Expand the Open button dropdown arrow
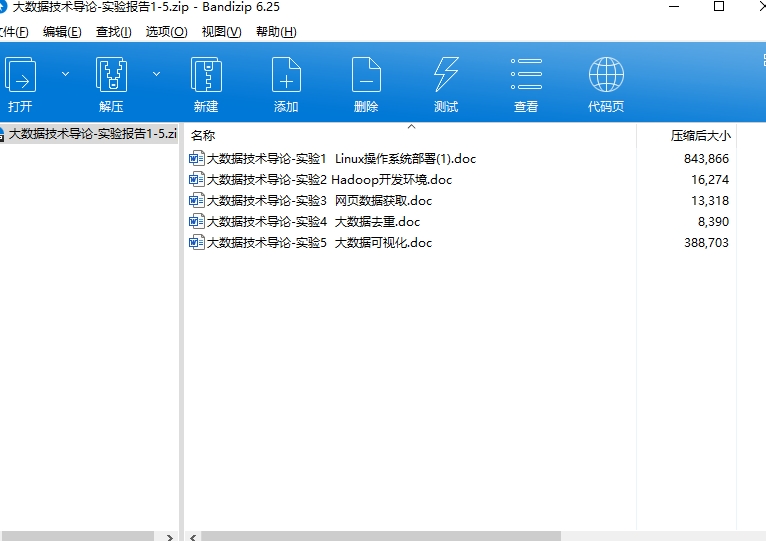766x541 pixels. (x=65, y=74)
